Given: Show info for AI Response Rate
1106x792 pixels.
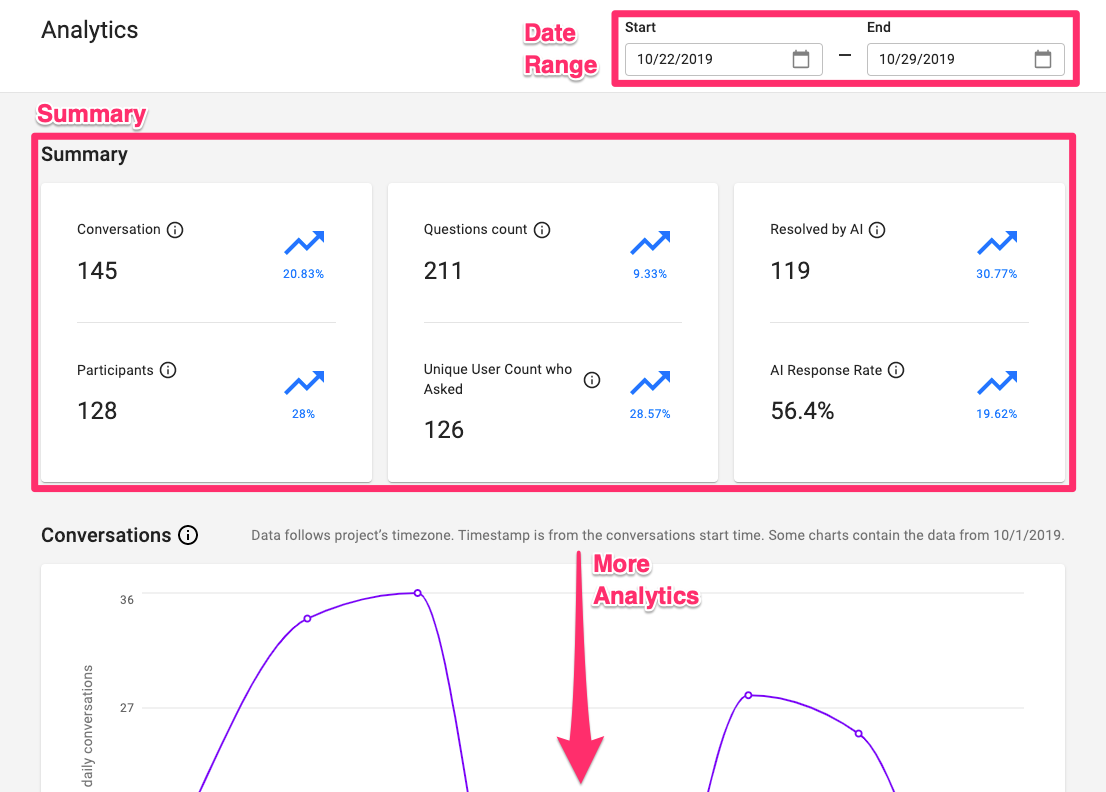Looking at the screenshot, I should [896, 370].
